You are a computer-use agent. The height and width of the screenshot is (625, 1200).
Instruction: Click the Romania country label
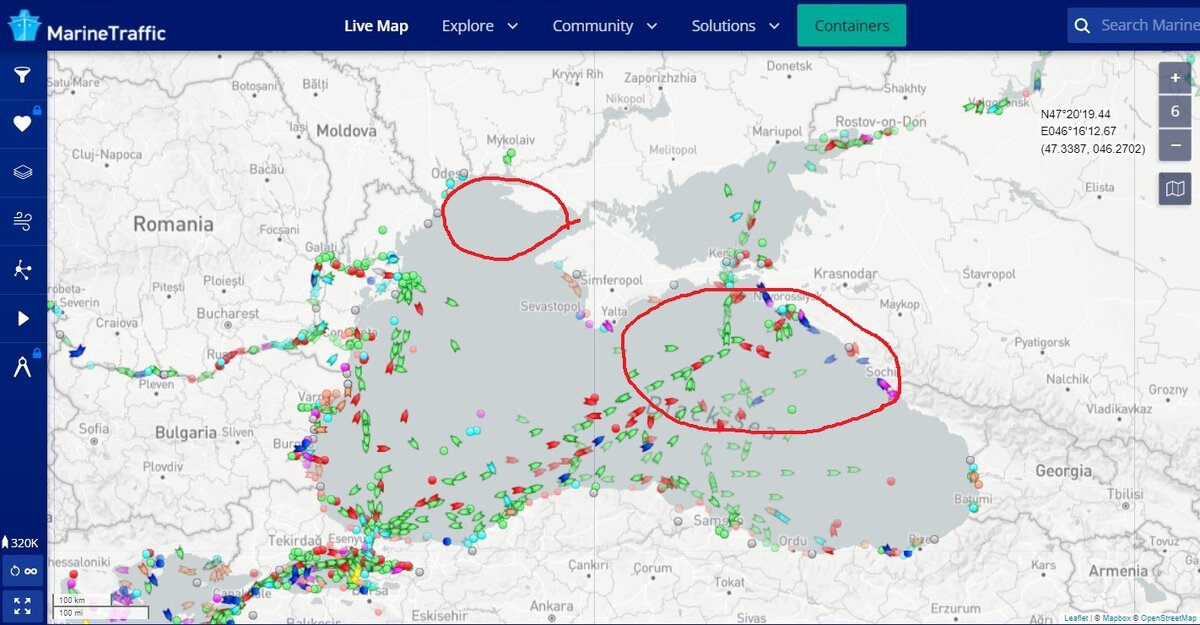174,224
